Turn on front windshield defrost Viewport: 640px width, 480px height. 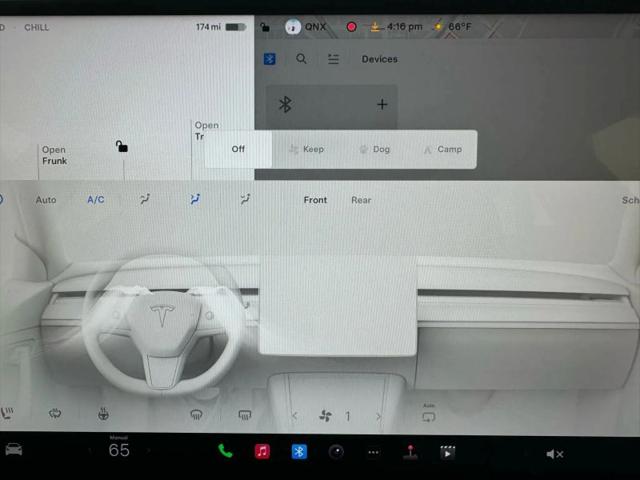point(196,415)
